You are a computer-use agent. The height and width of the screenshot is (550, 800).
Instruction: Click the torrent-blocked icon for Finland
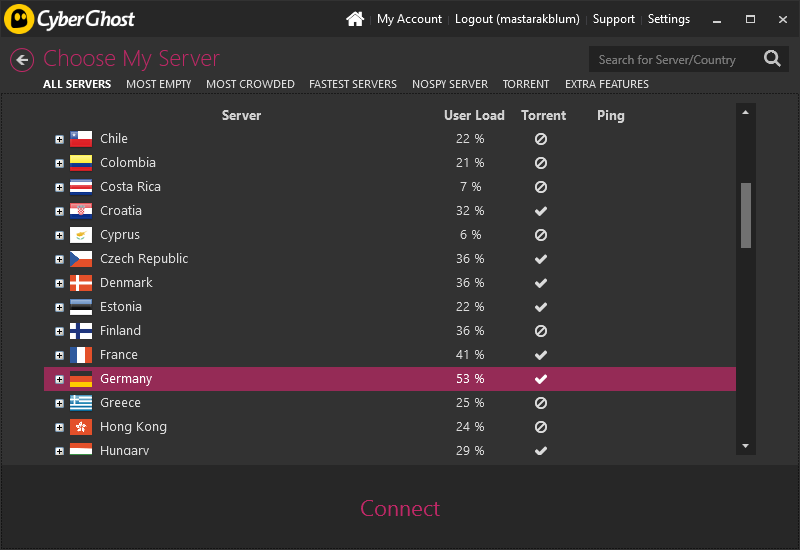(541, 331)
